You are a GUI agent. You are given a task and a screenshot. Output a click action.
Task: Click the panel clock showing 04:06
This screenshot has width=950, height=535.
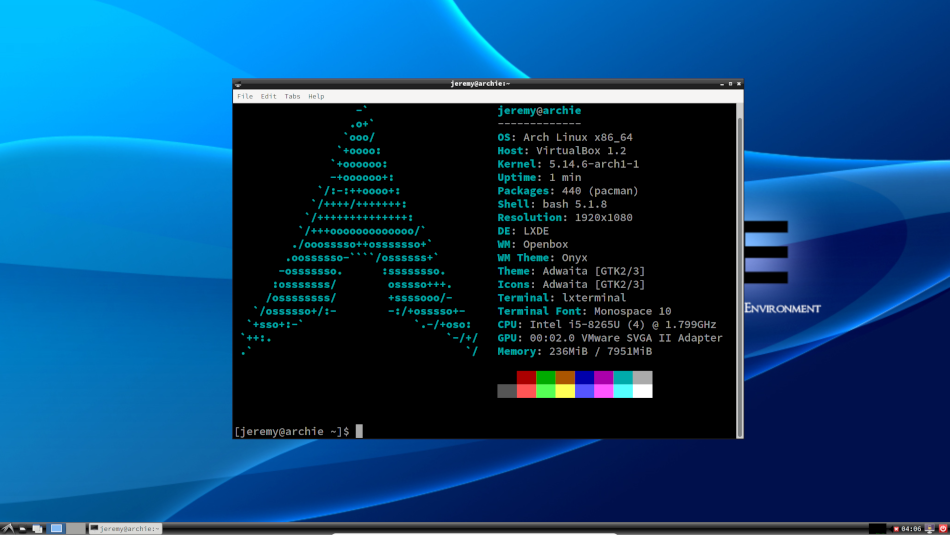coord(911,529)
